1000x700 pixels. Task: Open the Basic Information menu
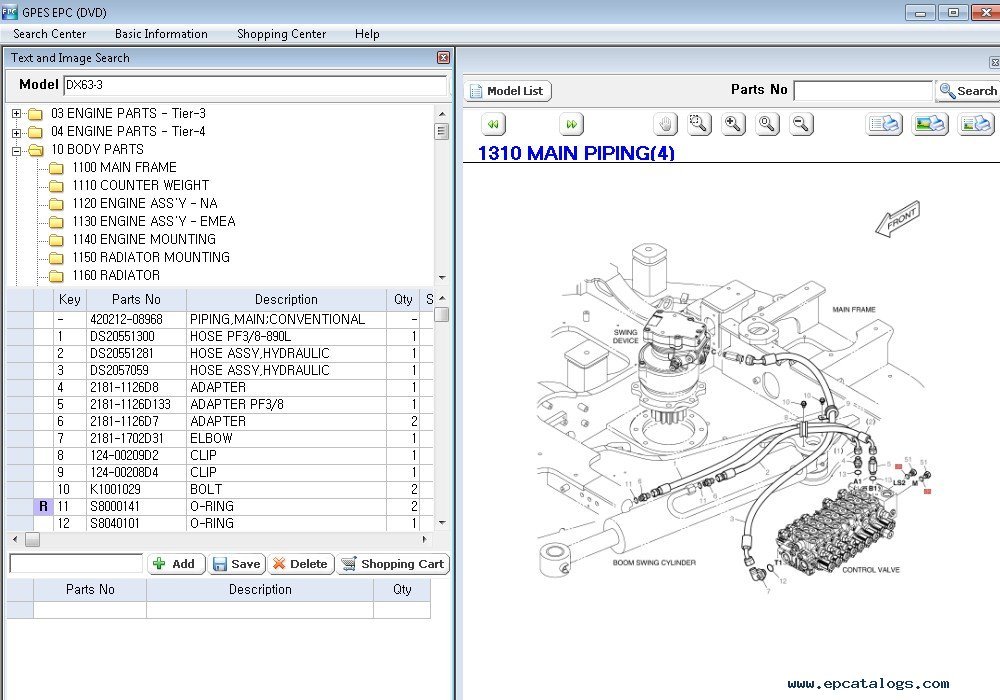[161, 34]
